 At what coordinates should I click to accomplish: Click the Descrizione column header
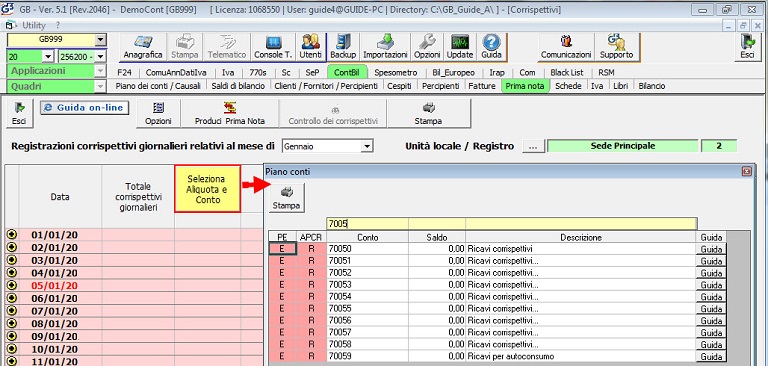581,237
